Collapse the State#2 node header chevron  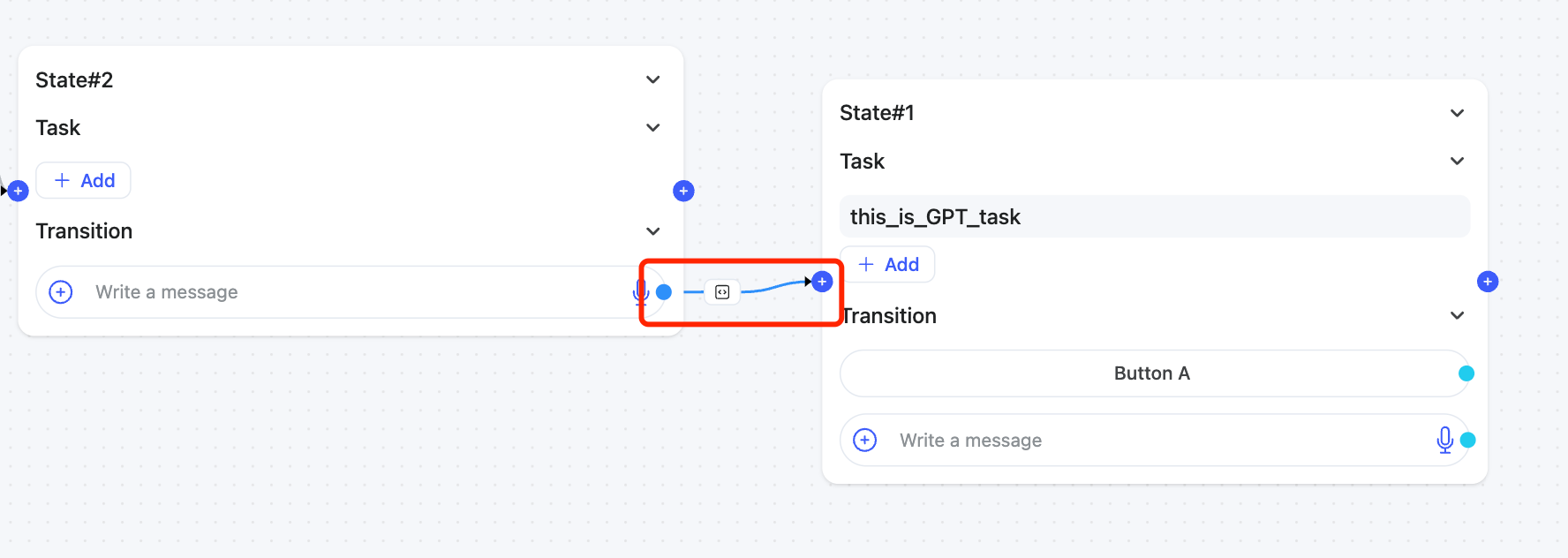click(x=653, y=80)
